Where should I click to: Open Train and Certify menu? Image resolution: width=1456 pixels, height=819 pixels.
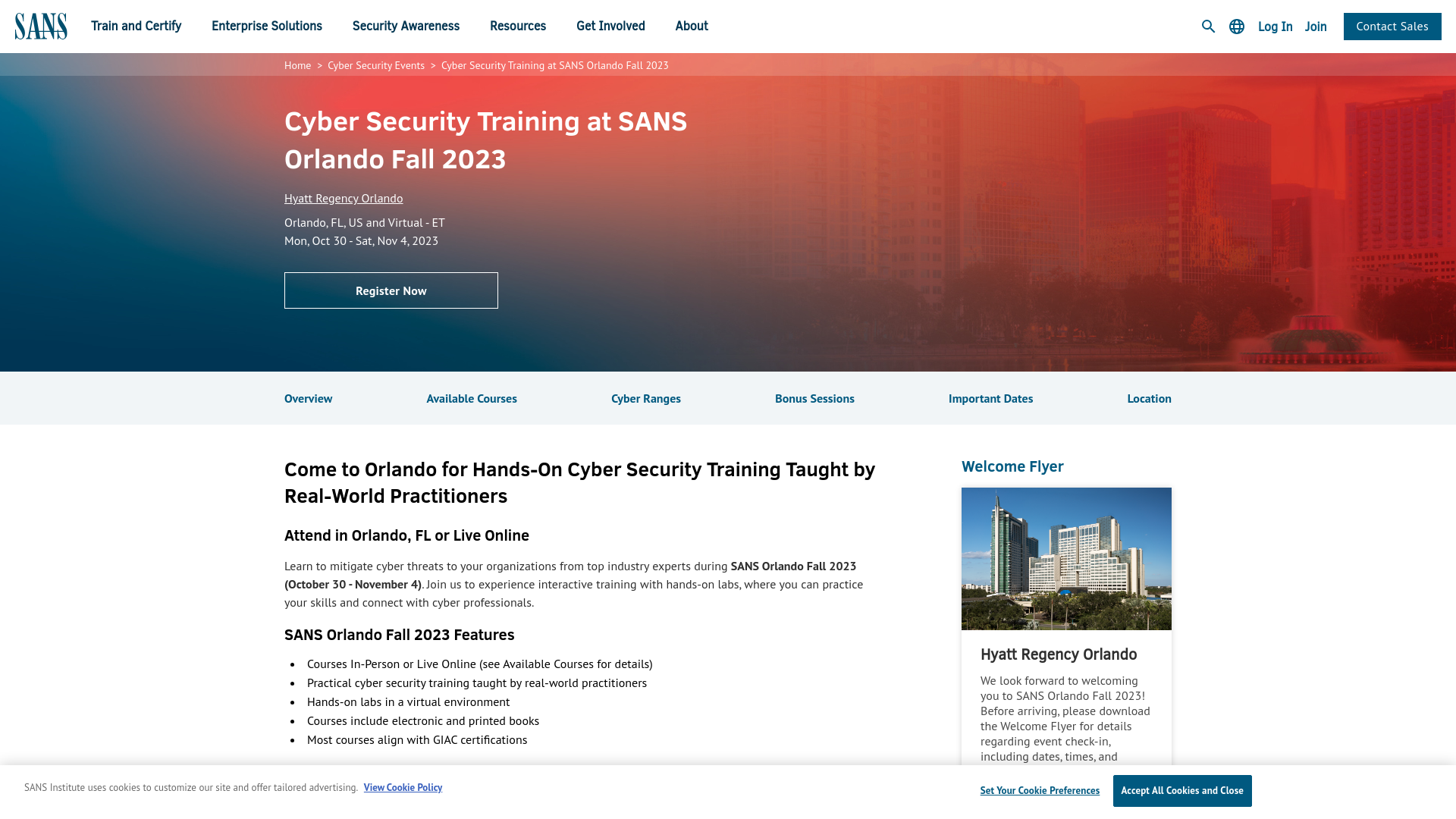coord(136,26)
